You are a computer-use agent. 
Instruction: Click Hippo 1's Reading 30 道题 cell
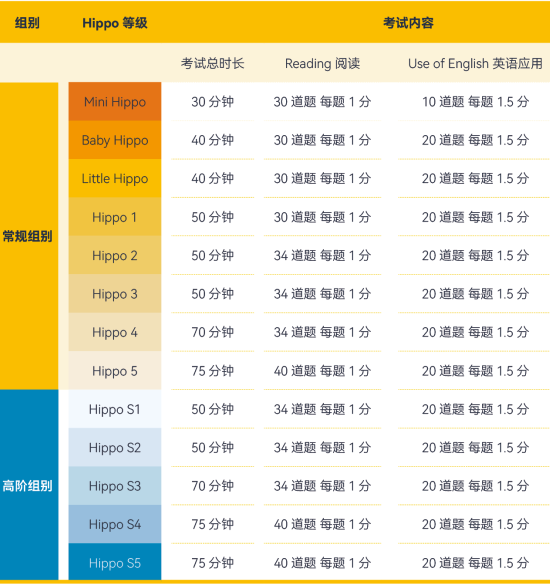point(322,217)
